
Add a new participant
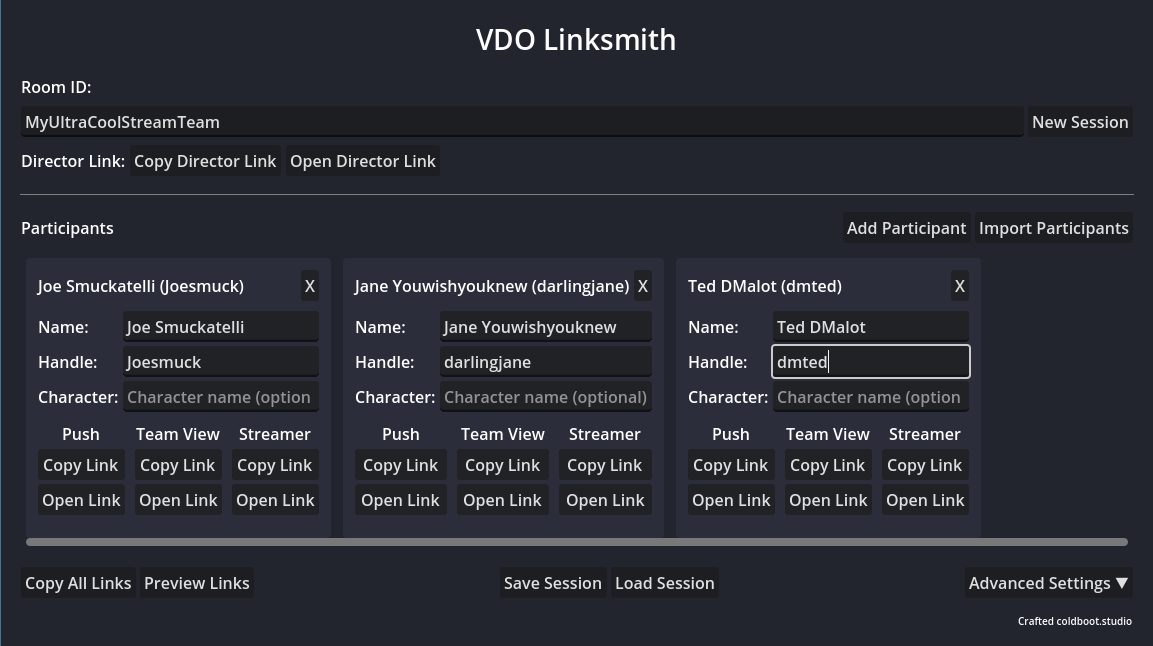point(907,228)
